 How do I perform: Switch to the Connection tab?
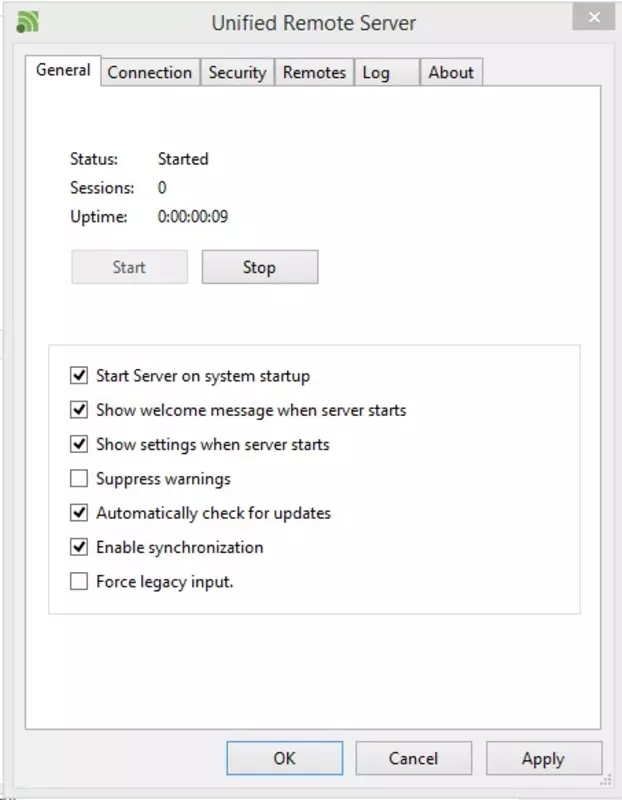[150, 72]
